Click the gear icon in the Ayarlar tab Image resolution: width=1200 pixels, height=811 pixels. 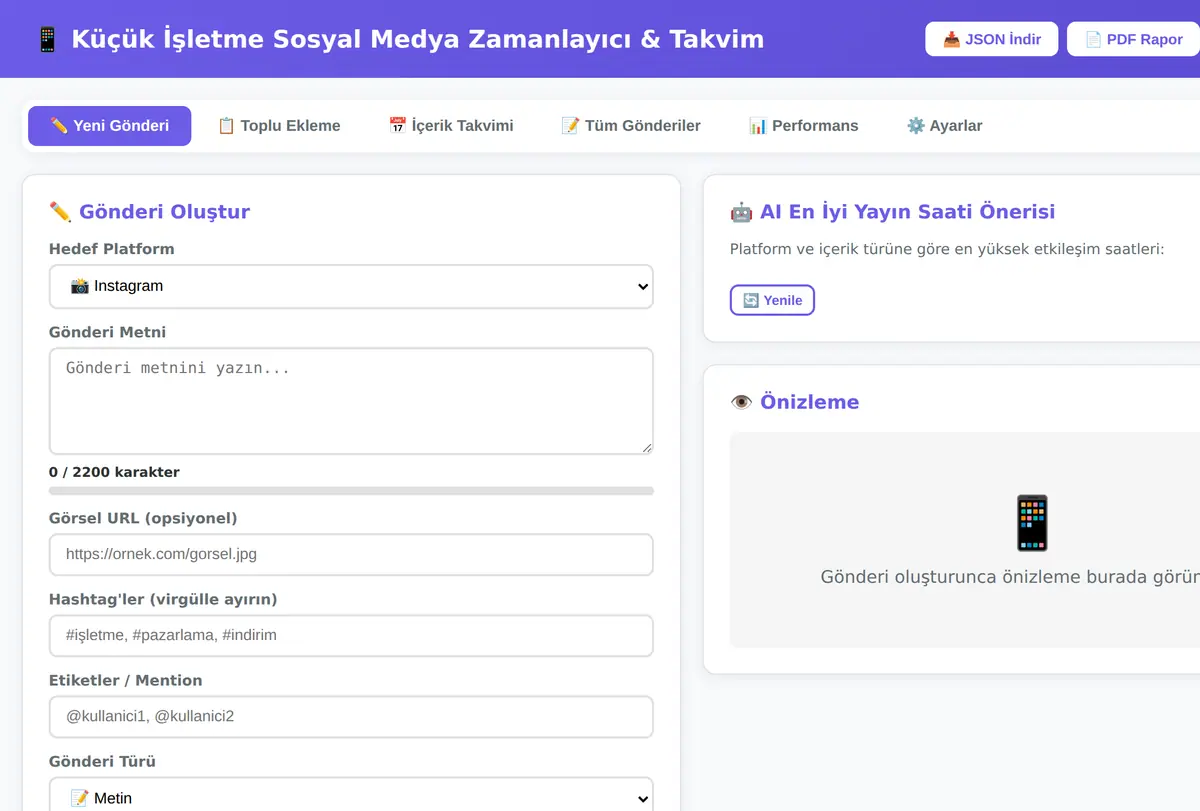pos(915,126)
